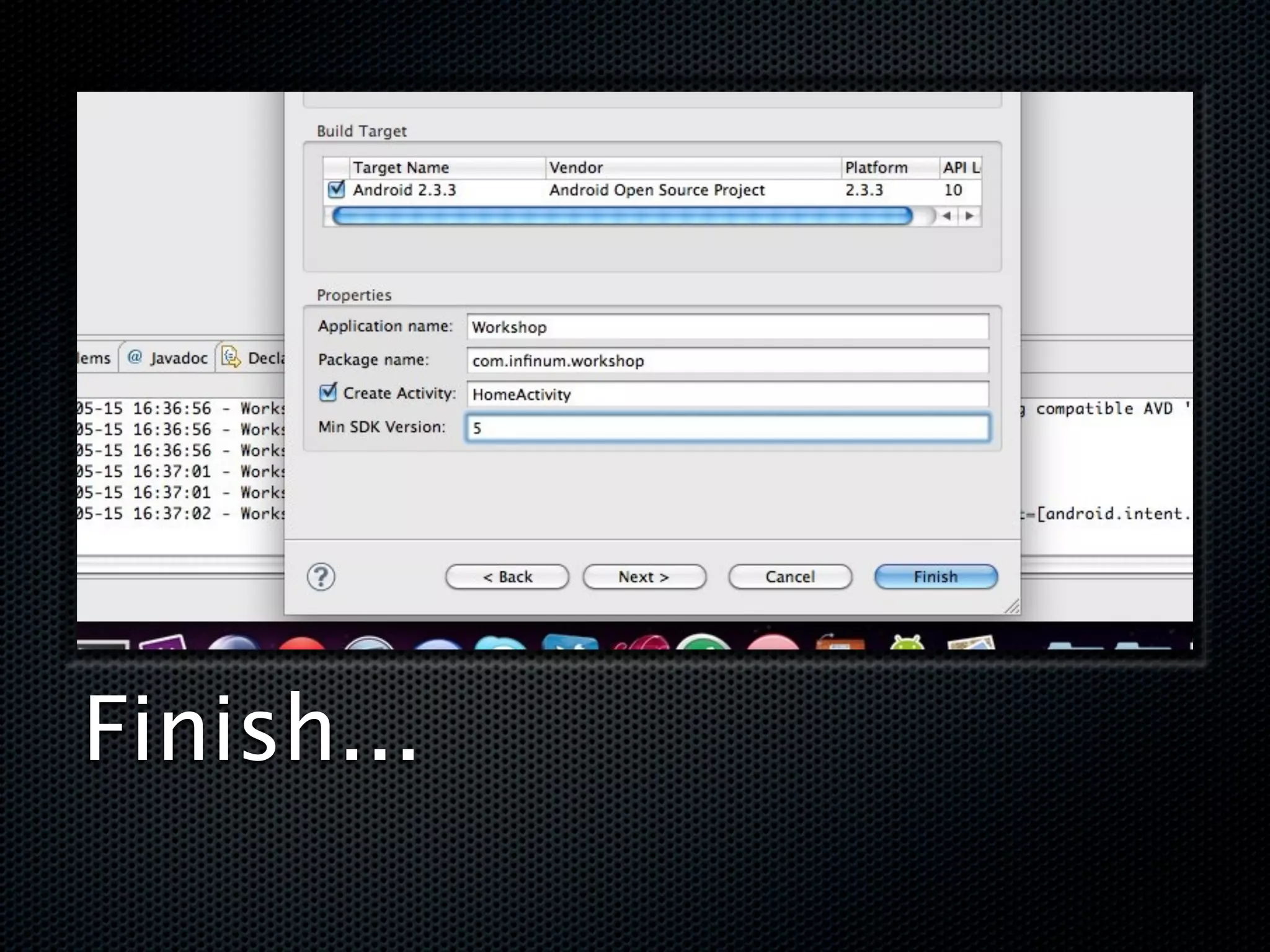Toggle the Create Activity checkbox

327,392
